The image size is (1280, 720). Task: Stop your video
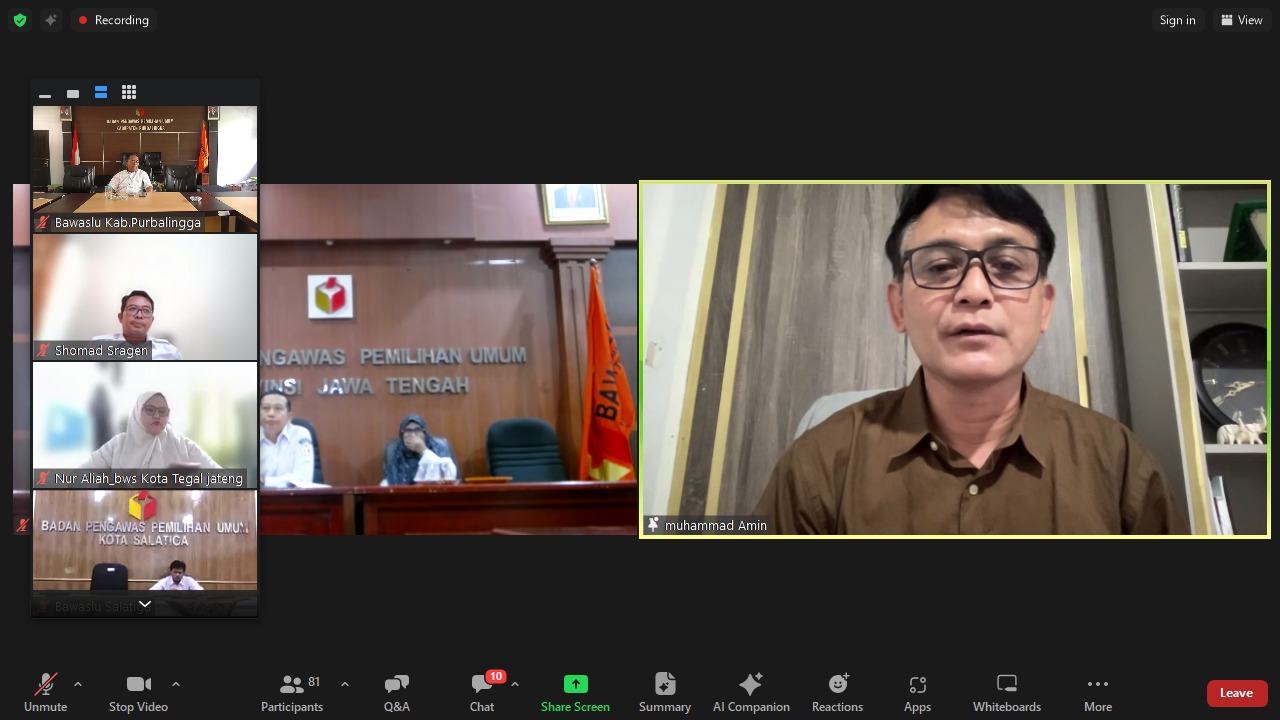click(138, 692)
